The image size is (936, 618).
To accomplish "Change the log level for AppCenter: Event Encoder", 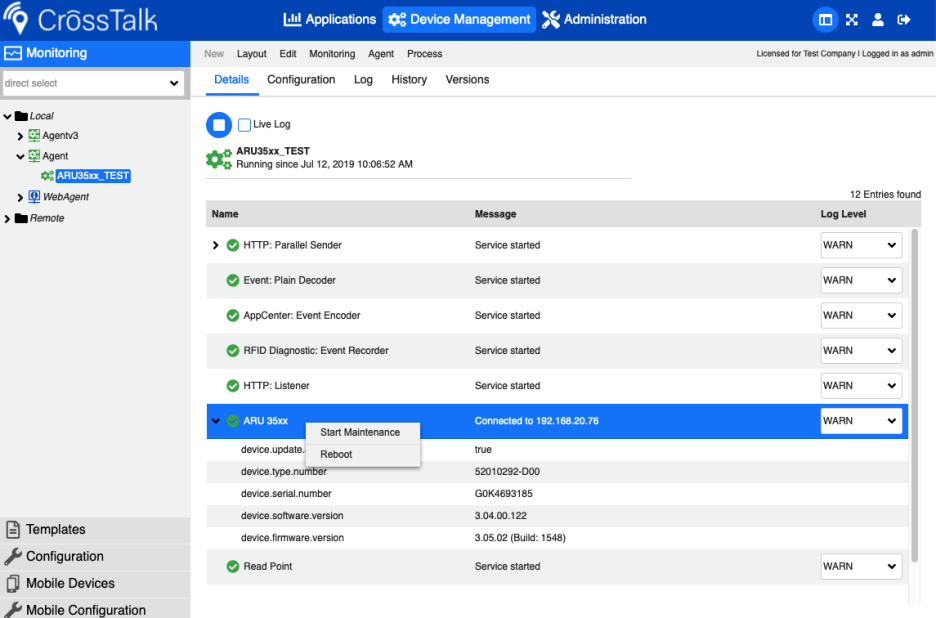I will click(x=861, y=316).
